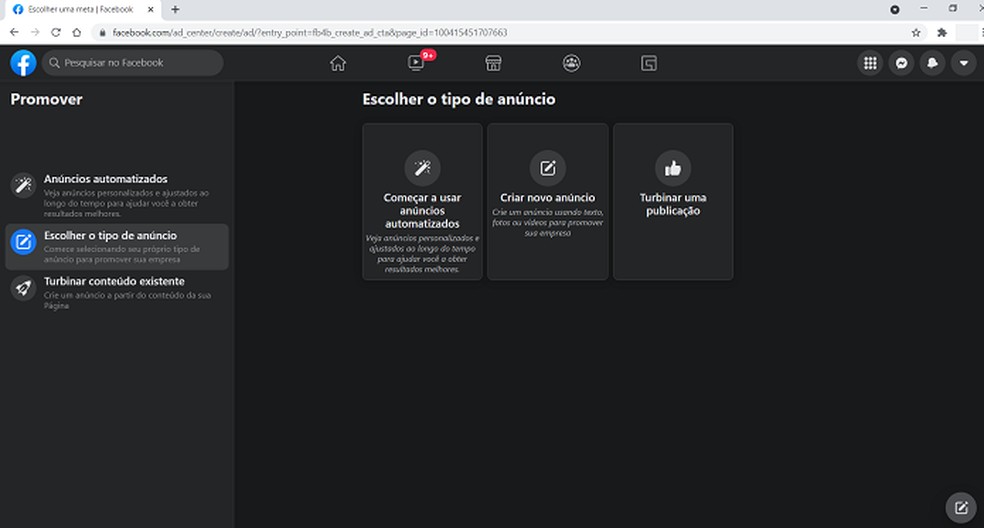Screen dimensions: 984x528
Task: Open the Home feed icon
Action: coord(338,63)
